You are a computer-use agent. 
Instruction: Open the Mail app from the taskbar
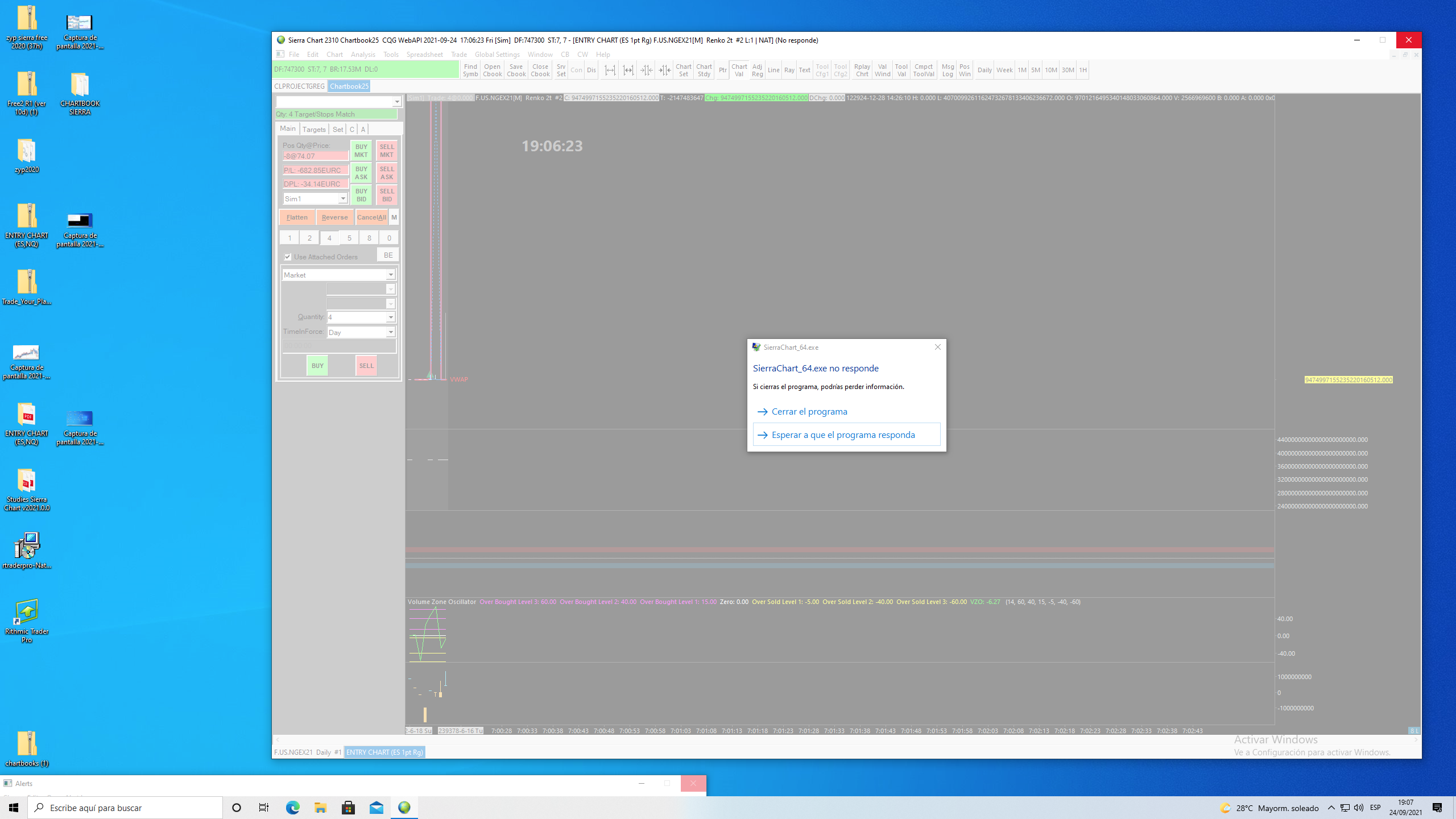click(376, 808)
